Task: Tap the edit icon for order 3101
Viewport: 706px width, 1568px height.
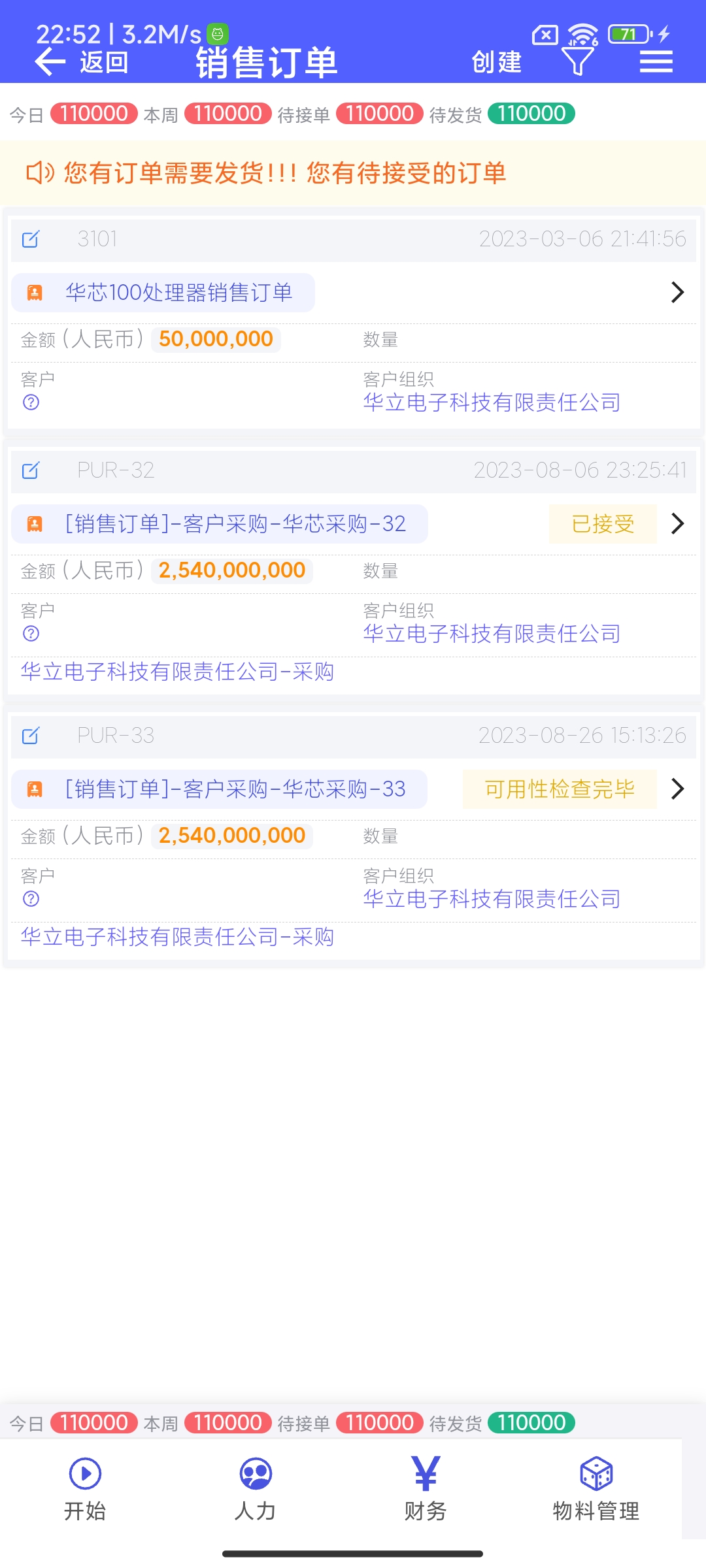Action: [31, 239]
